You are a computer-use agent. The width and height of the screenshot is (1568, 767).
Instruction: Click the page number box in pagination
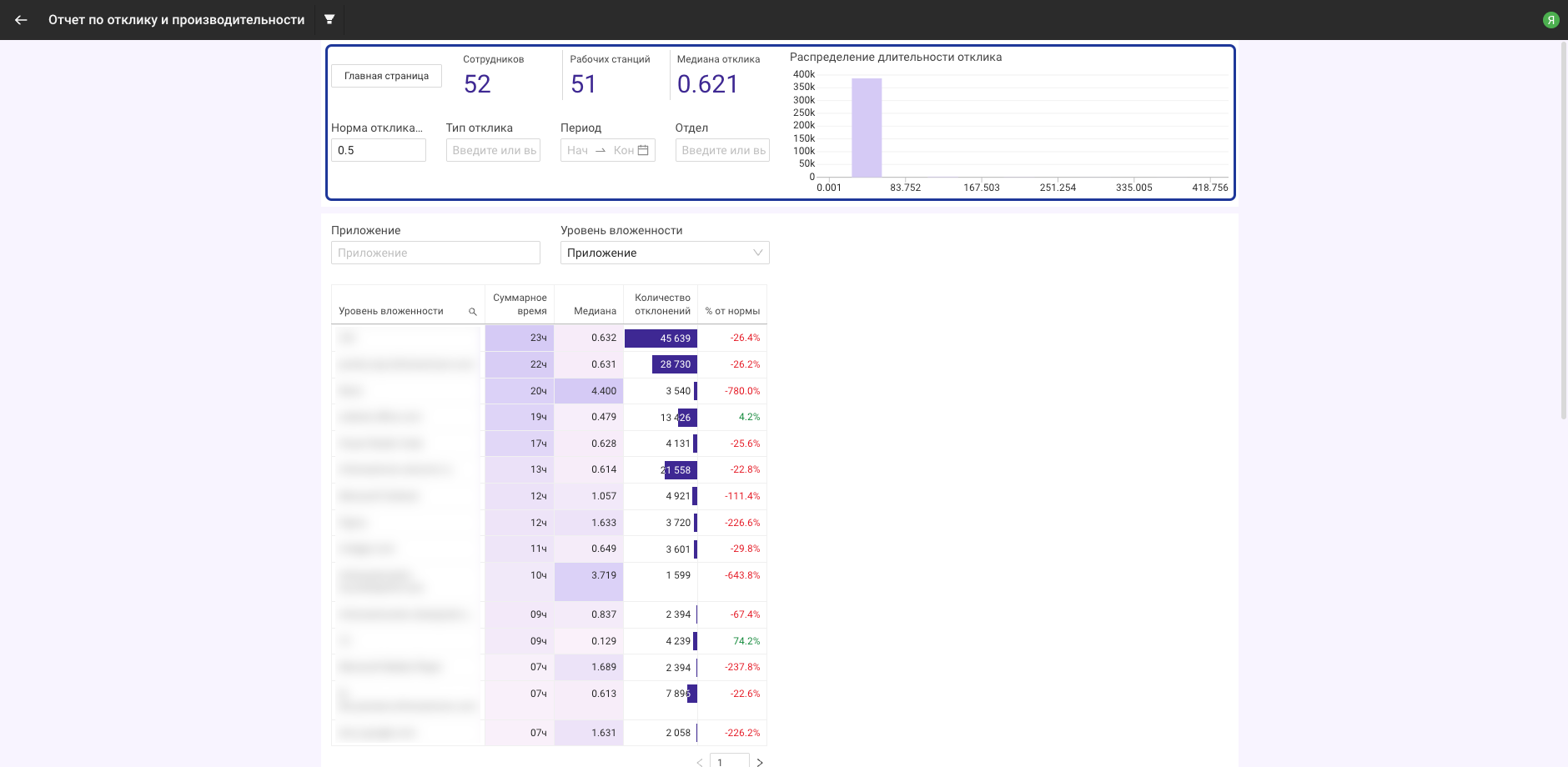(729, 761)
